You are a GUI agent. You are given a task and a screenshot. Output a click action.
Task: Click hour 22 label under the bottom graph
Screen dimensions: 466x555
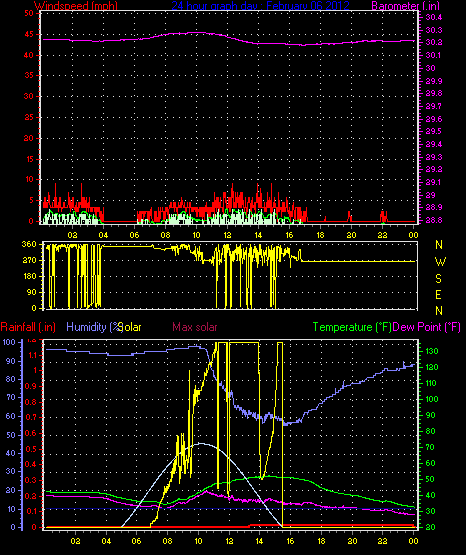[382, 541]
